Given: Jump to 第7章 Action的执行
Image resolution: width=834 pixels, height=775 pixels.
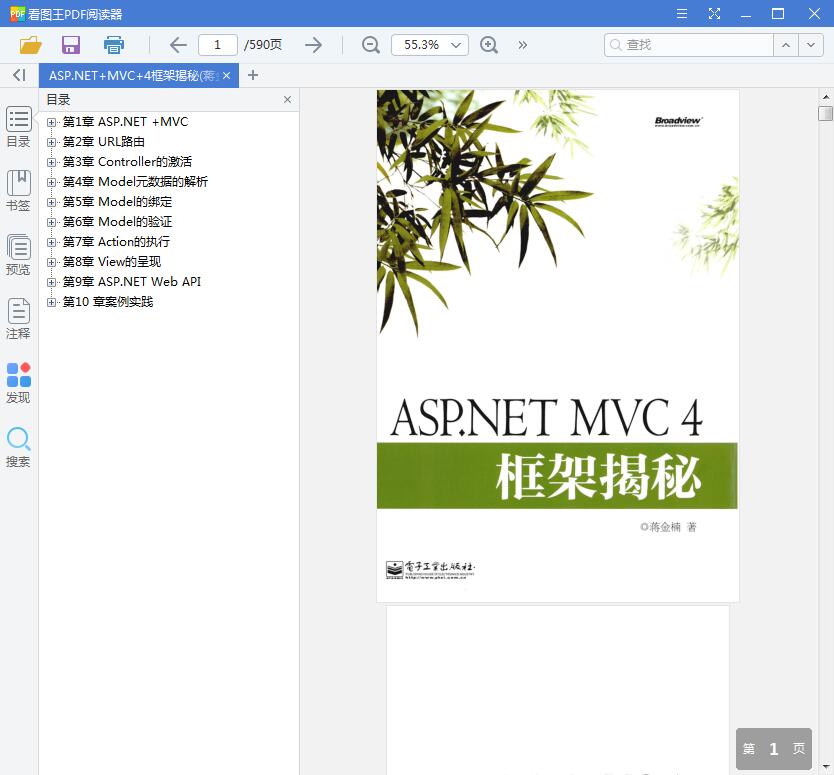Looking at the screenshot, I should tap(116, 242).
